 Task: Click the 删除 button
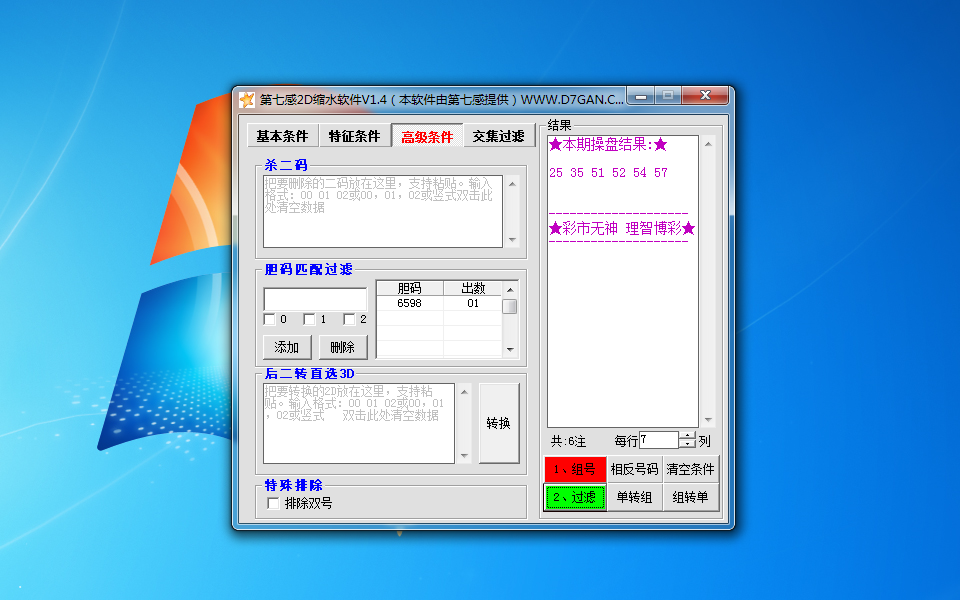click(x=342, y=347)
